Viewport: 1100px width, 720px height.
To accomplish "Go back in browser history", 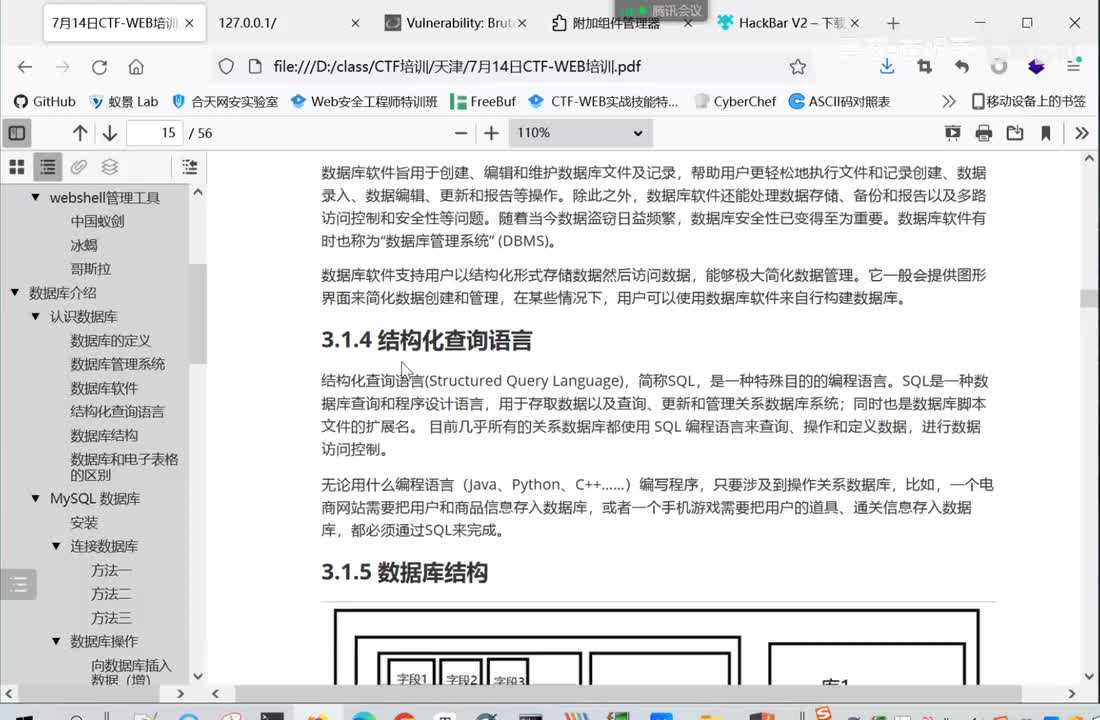I will (25, 67).
